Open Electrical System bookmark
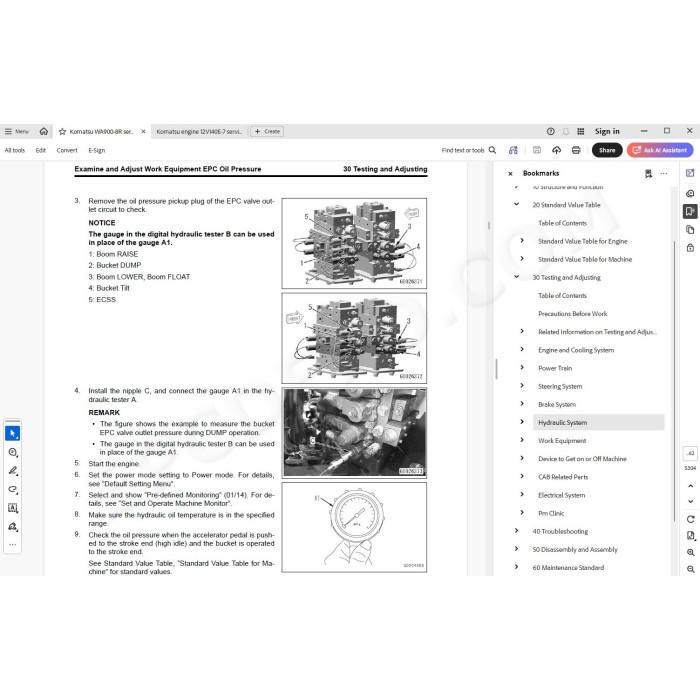This screenshot has width=700, height=700. (561, 496)
